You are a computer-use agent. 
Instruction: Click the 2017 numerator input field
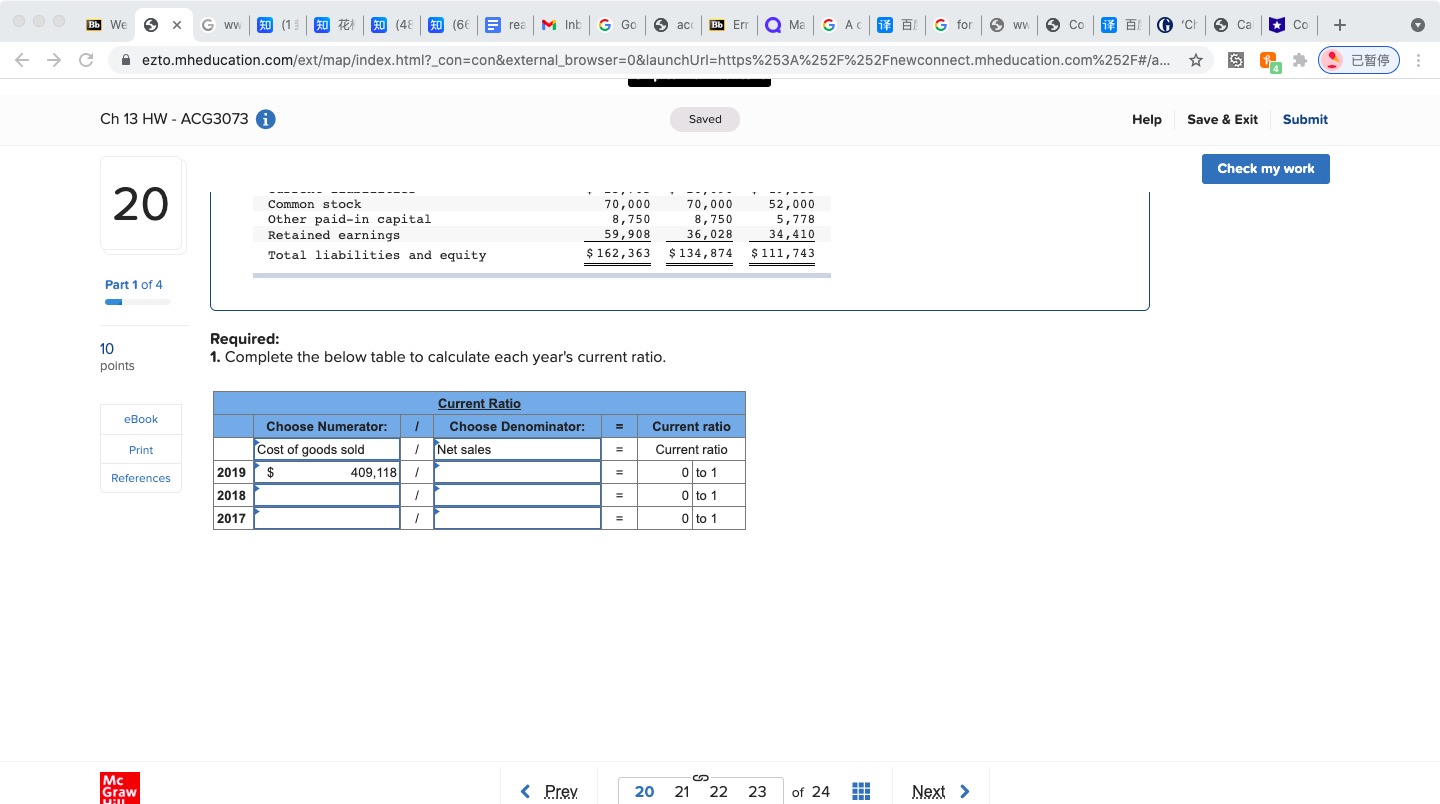[327, 518]
